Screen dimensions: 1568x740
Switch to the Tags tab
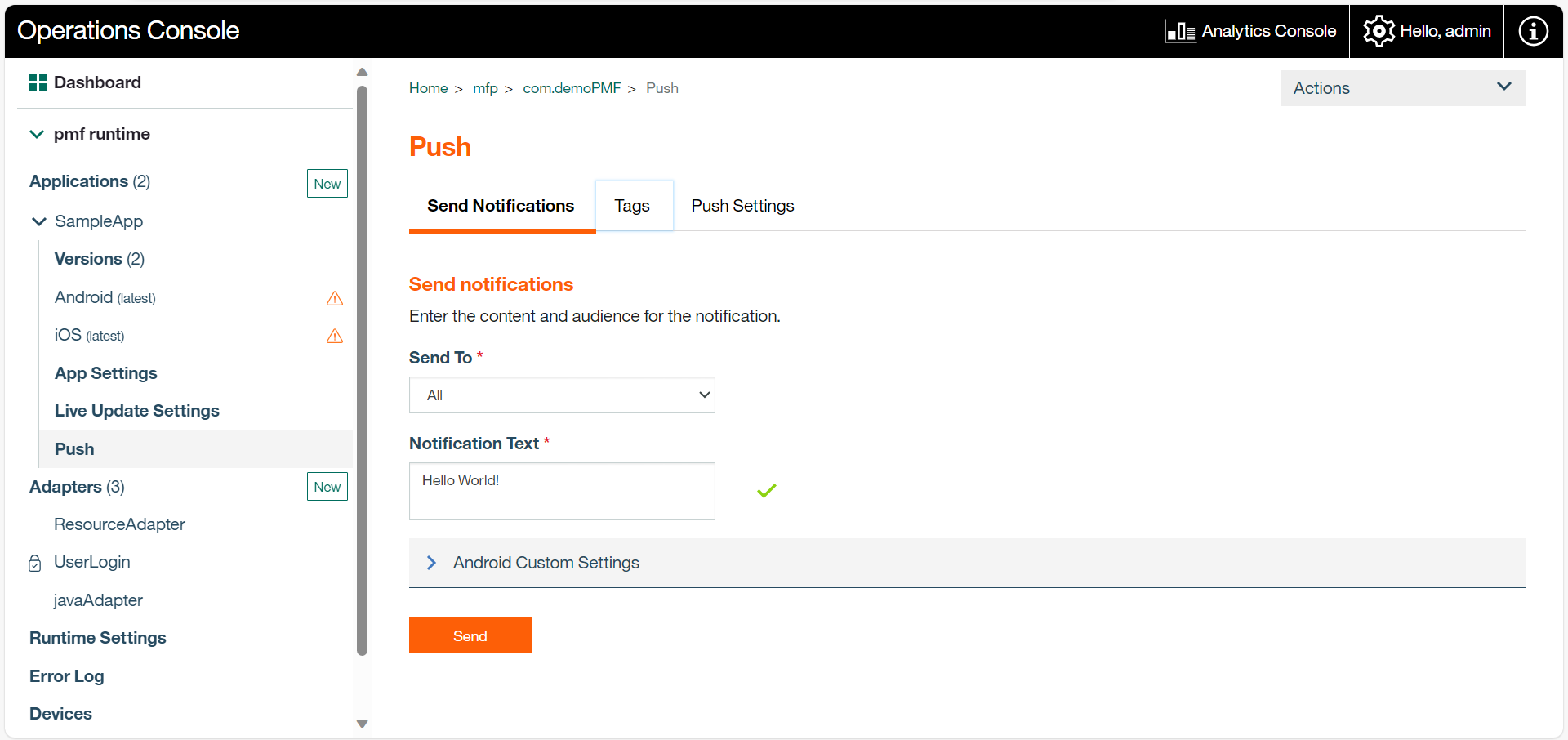coord(632,206)
